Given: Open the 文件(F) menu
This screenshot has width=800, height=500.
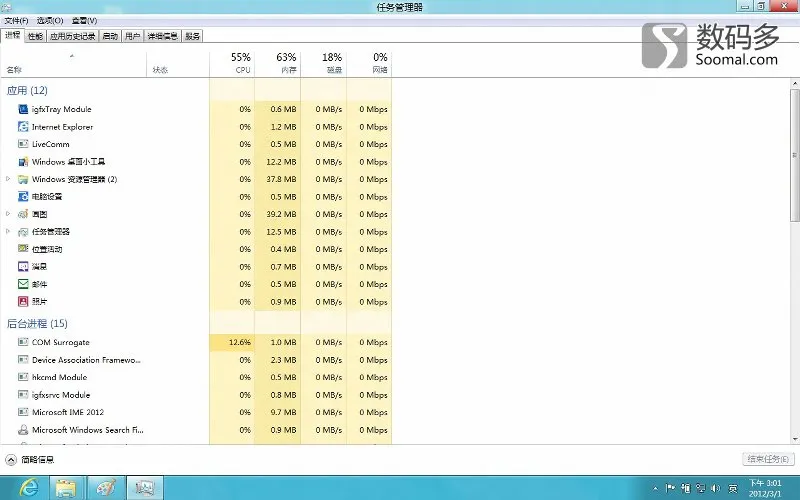Looking at the screenshot, I should click(x=16, y=20).
